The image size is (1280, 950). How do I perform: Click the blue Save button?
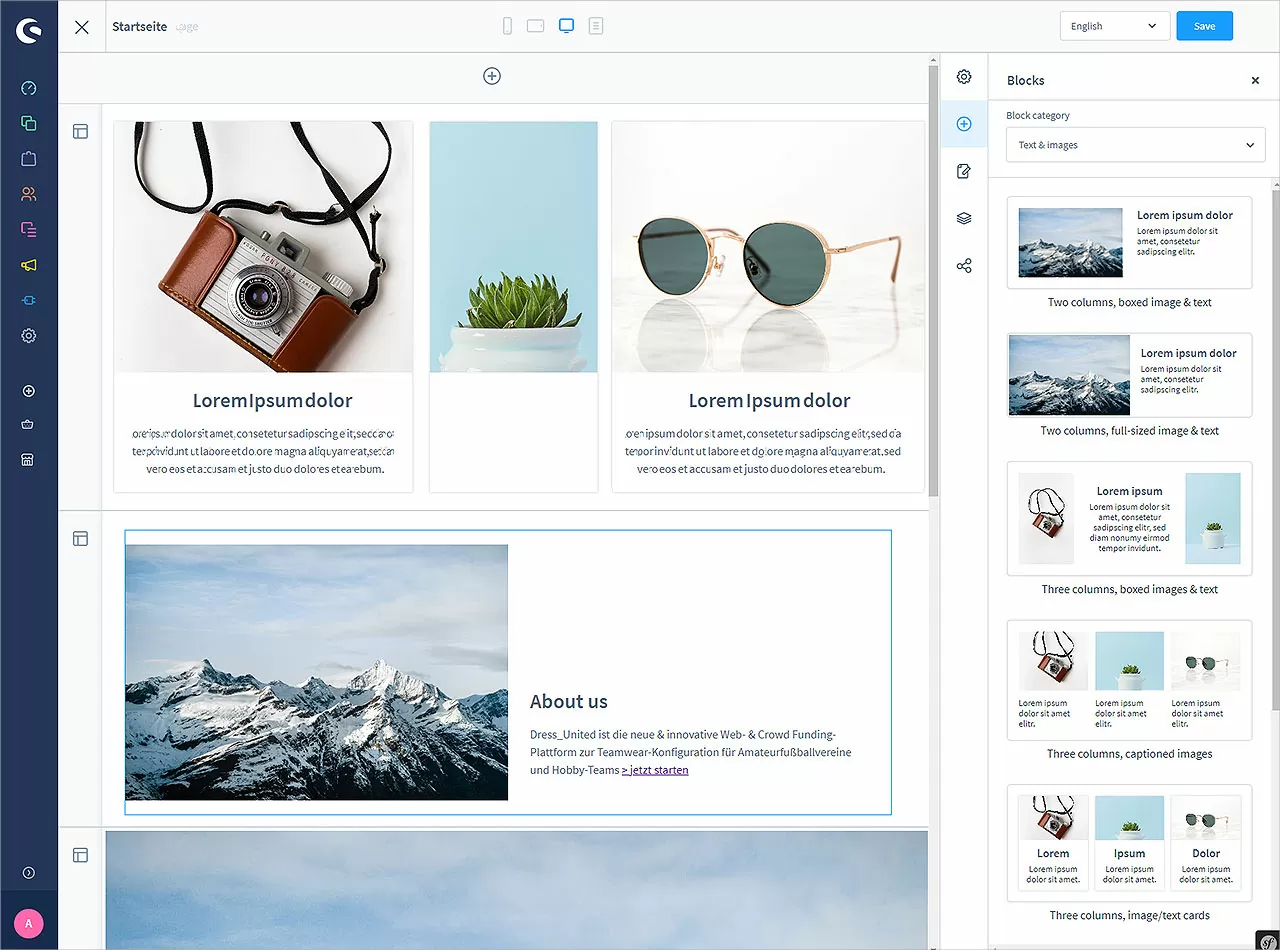(x=1204, y=25)
